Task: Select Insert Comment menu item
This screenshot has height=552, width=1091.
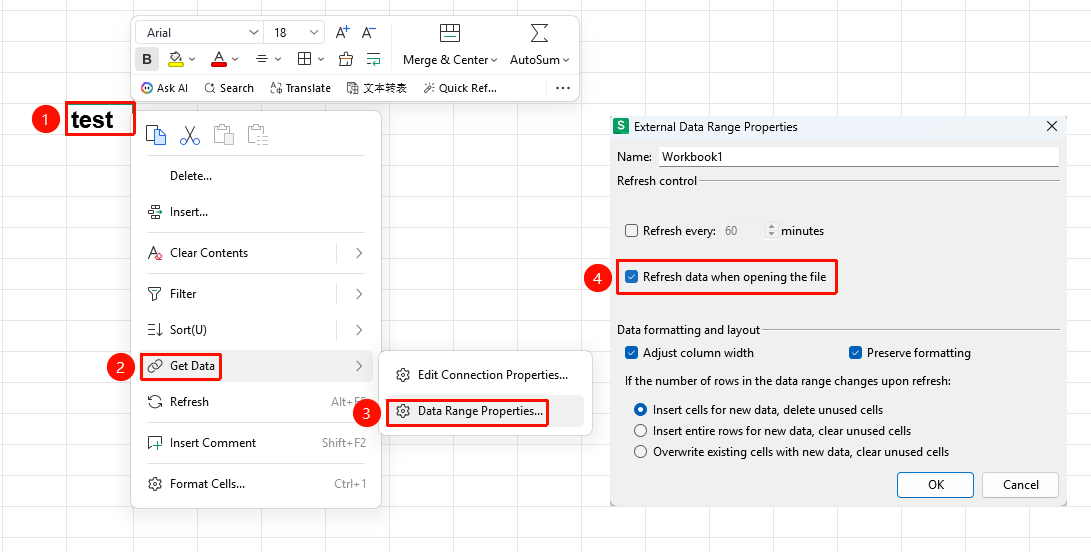Action: [x=256, y=443]
